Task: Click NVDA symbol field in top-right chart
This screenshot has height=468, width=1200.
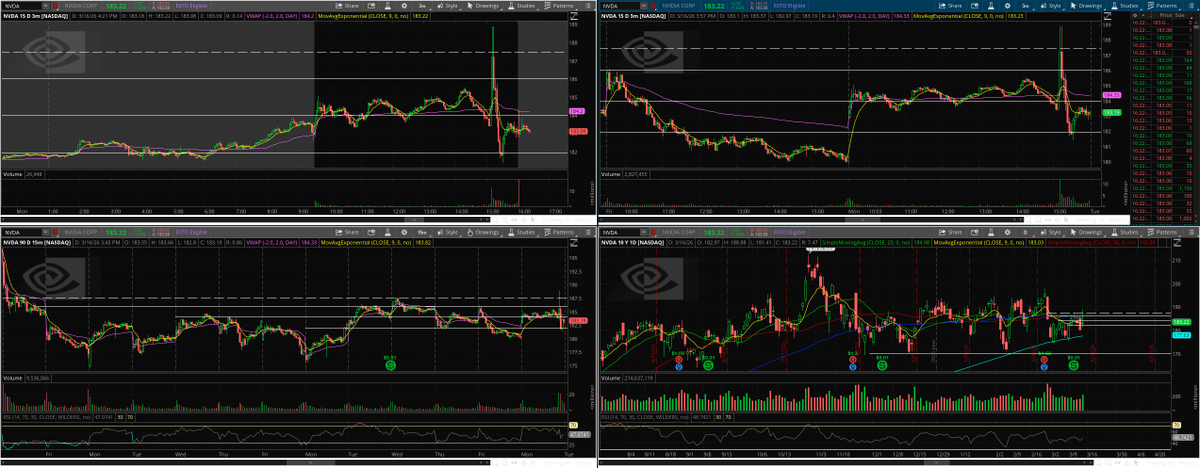Action: click(619, 6)
